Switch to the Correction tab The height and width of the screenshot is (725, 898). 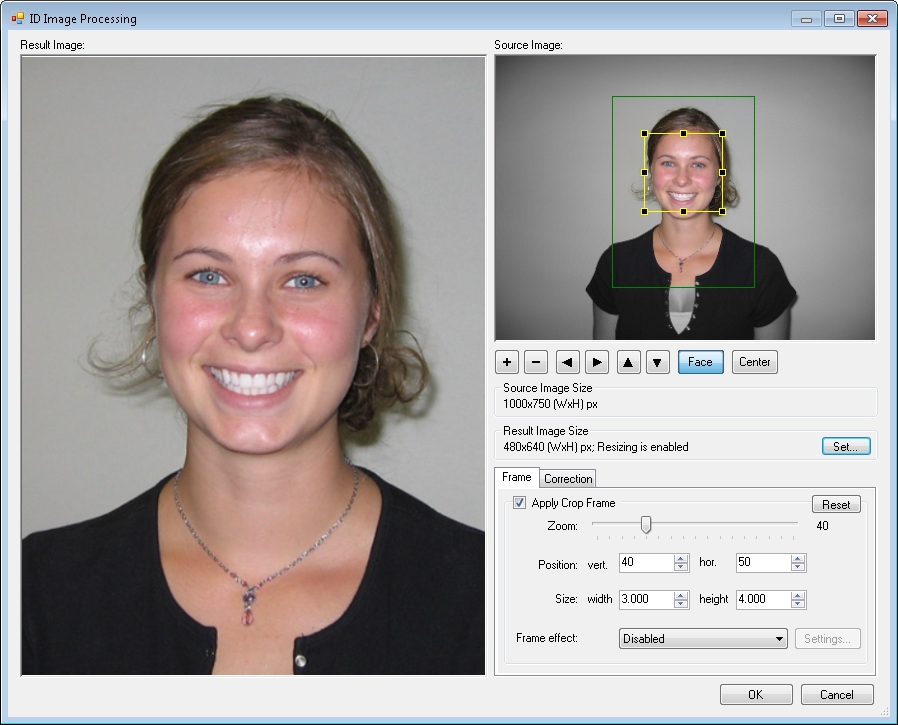[x=568, y=479]
